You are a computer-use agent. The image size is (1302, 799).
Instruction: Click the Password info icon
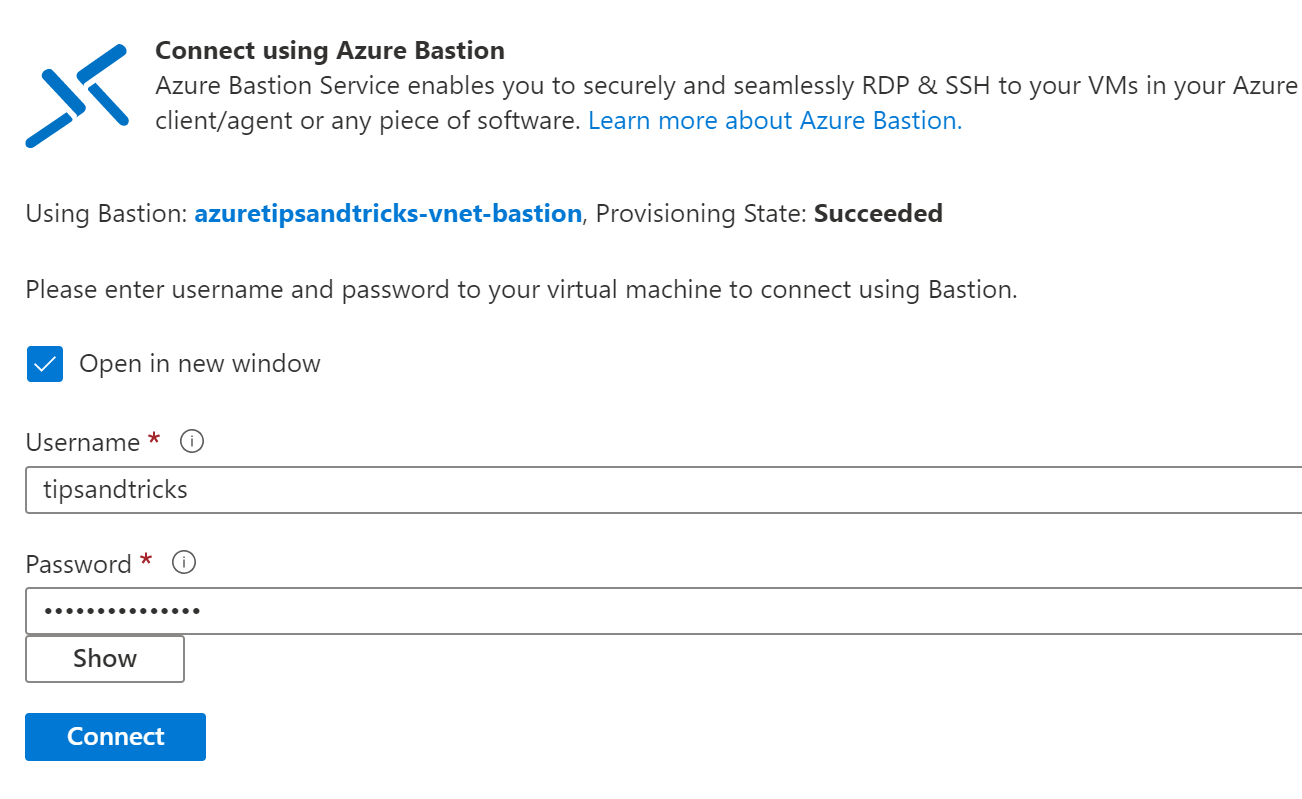tap(184, 563)
